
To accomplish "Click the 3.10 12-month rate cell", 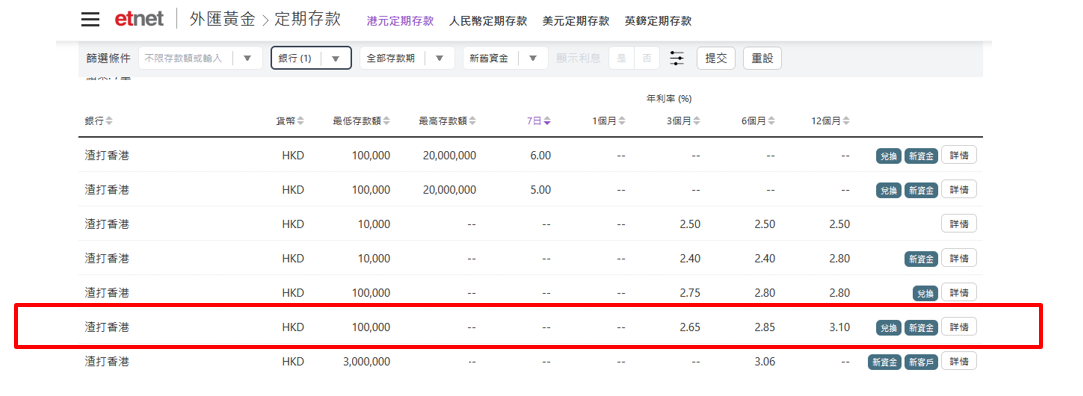I will [839, 327].
